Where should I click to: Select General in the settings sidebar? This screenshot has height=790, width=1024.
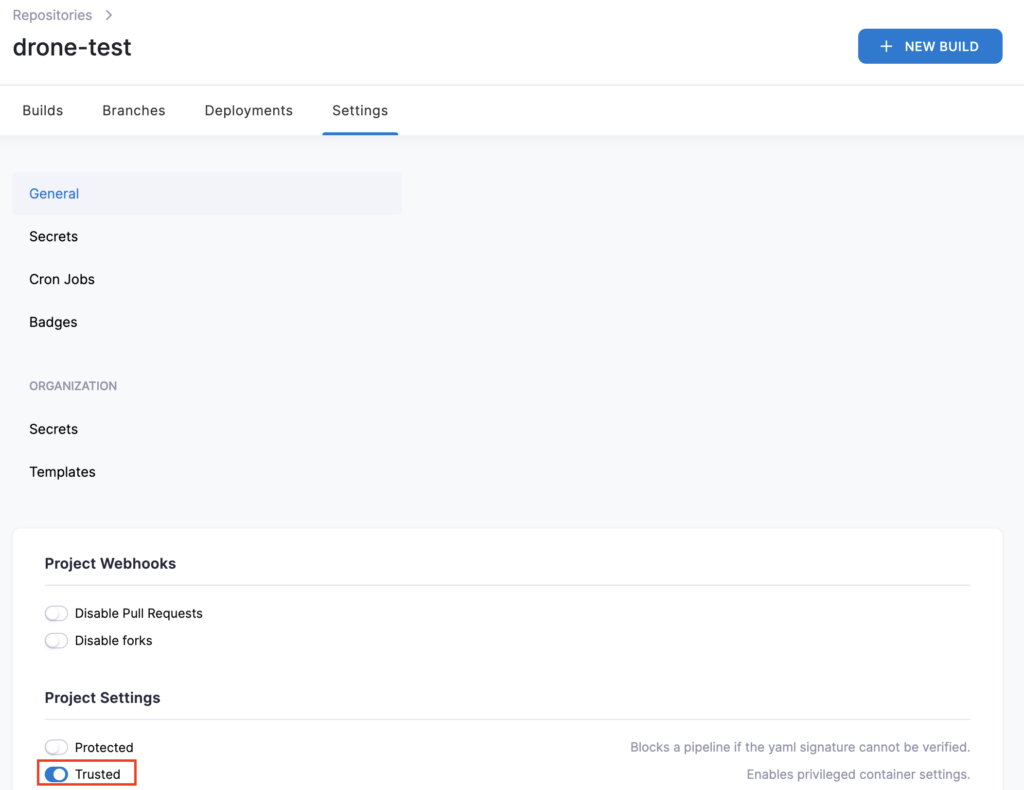[x=54, y=194]
